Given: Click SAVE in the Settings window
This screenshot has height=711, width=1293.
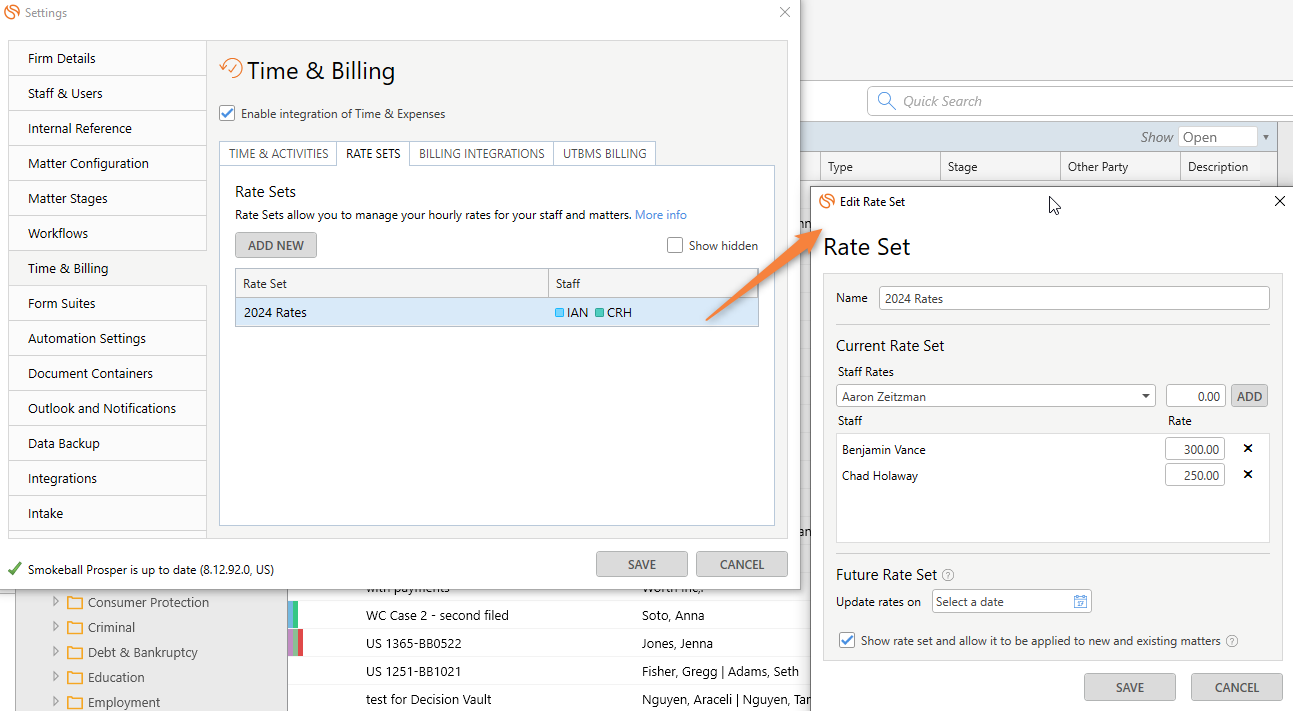Looking at the screenshot, I should coord(642,564).
